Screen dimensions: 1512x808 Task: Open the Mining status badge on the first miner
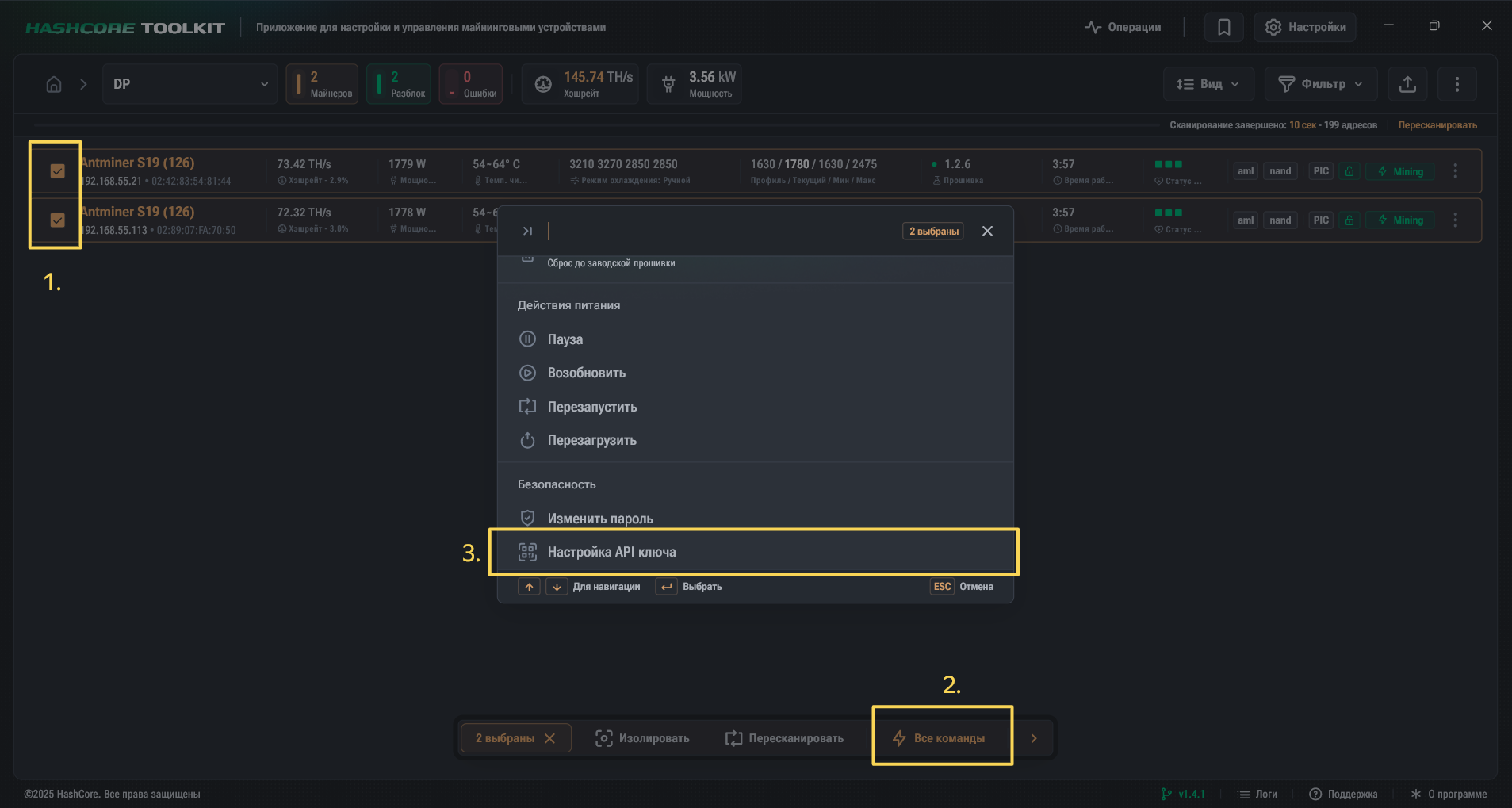1399,170
